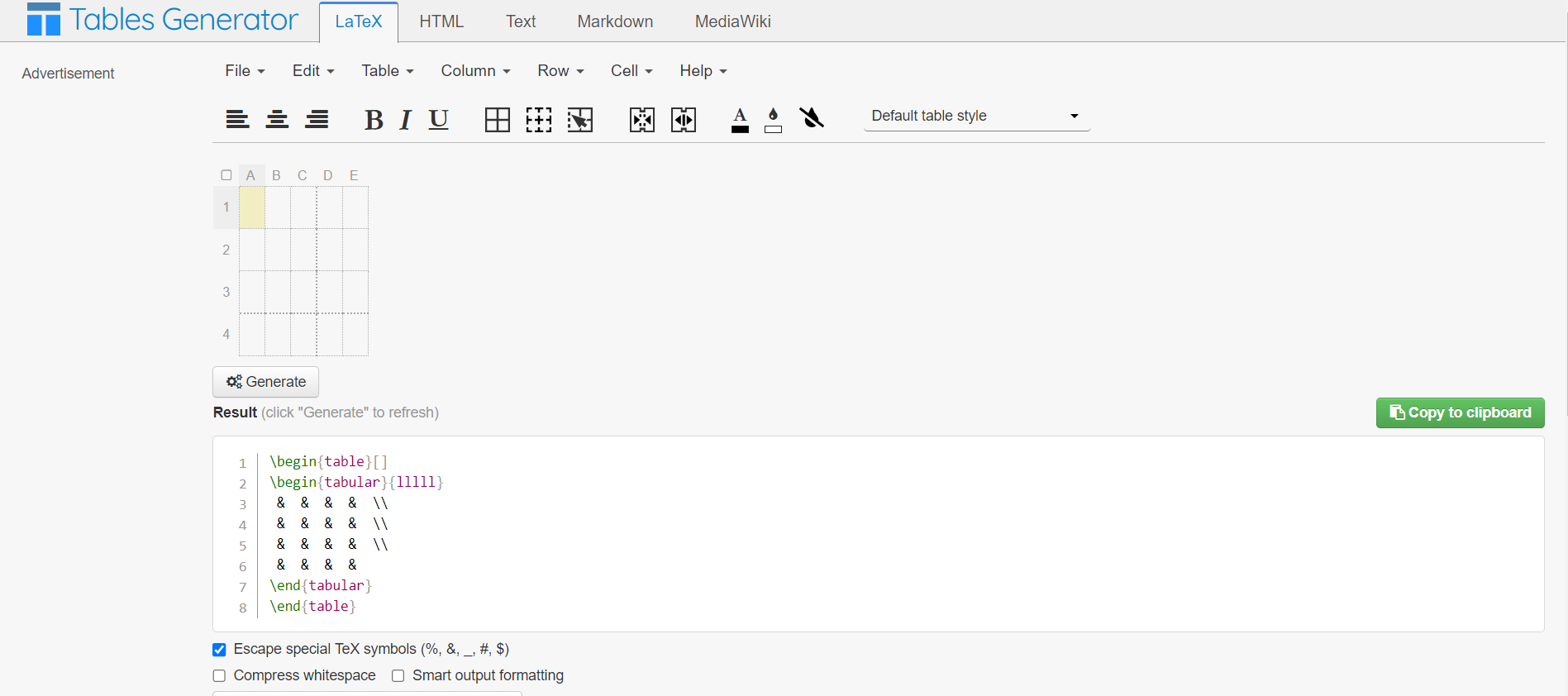Image resolution: width=1568 pixels, height=696 pixels.
Task: Expand the Column menu
Action: pyautogui.click(x=475, y=71)
